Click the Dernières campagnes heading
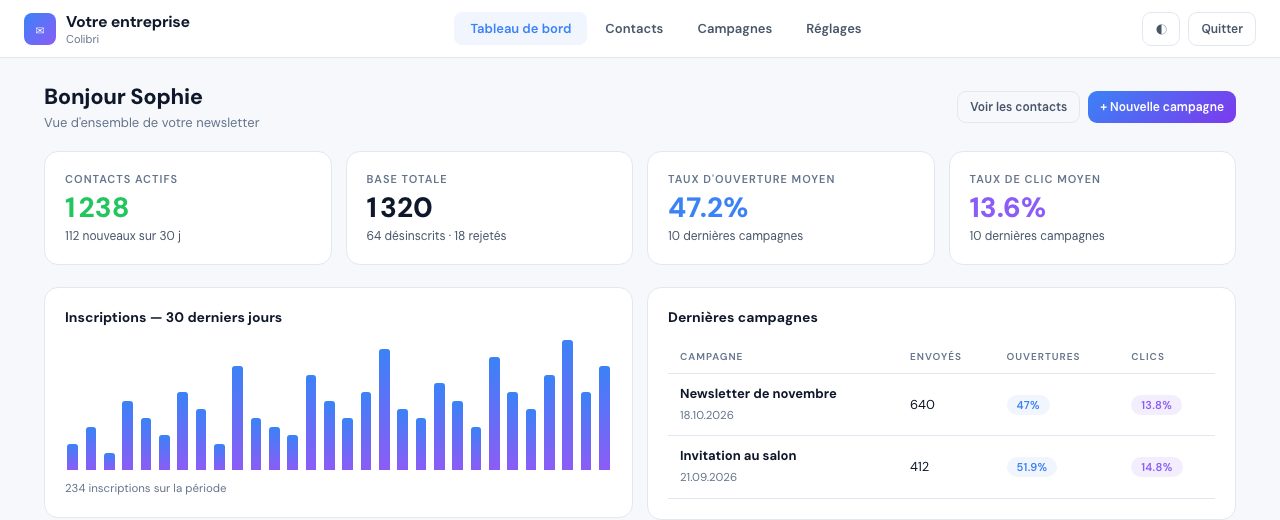This screenshot has height=520, width=1280. tap(743, 317)
